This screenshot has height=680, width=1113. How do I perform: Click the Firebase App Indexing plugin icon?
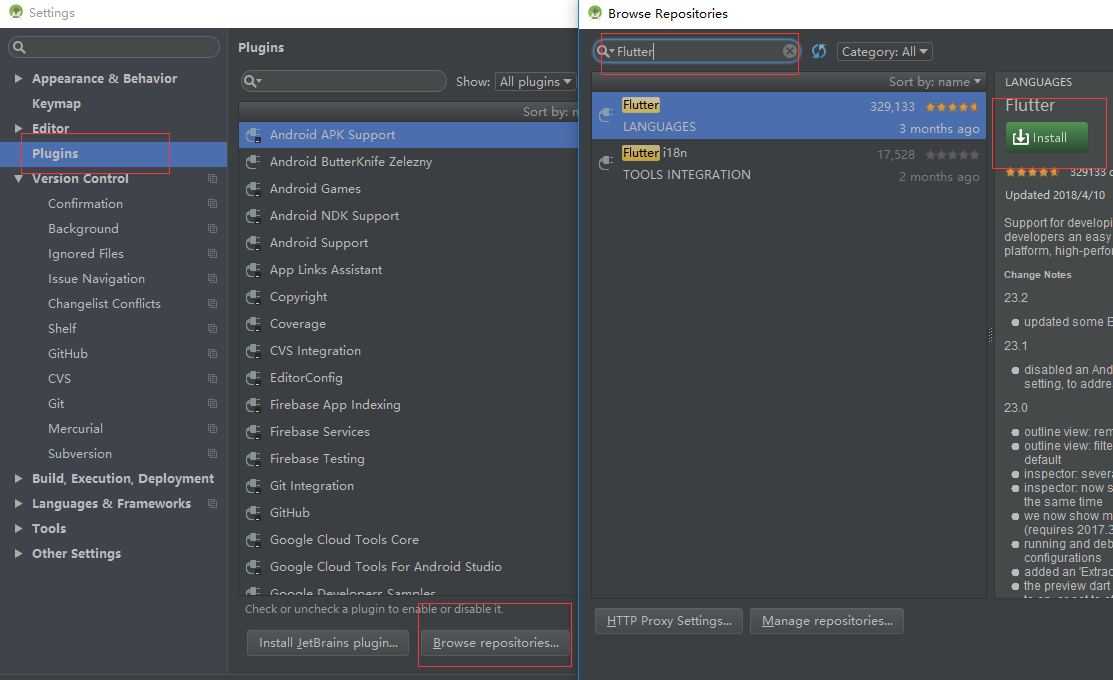tap(253, 405)
